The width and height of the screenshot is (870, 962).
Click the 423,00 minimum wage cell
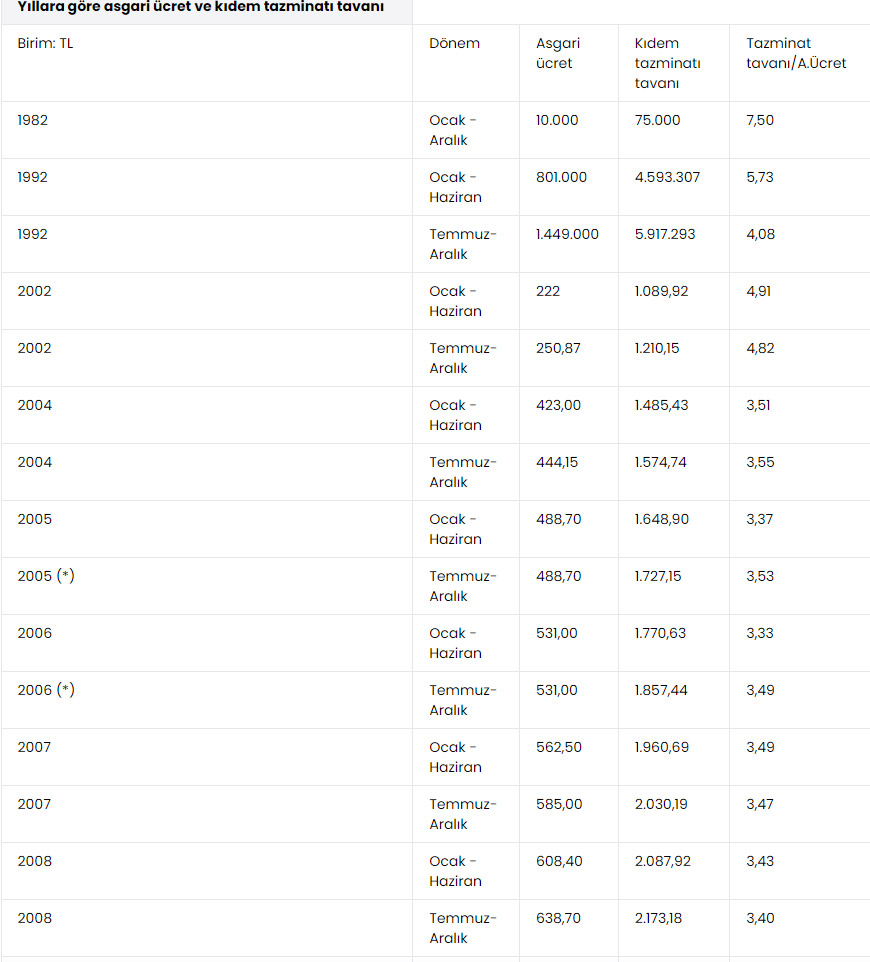(556, 405)
